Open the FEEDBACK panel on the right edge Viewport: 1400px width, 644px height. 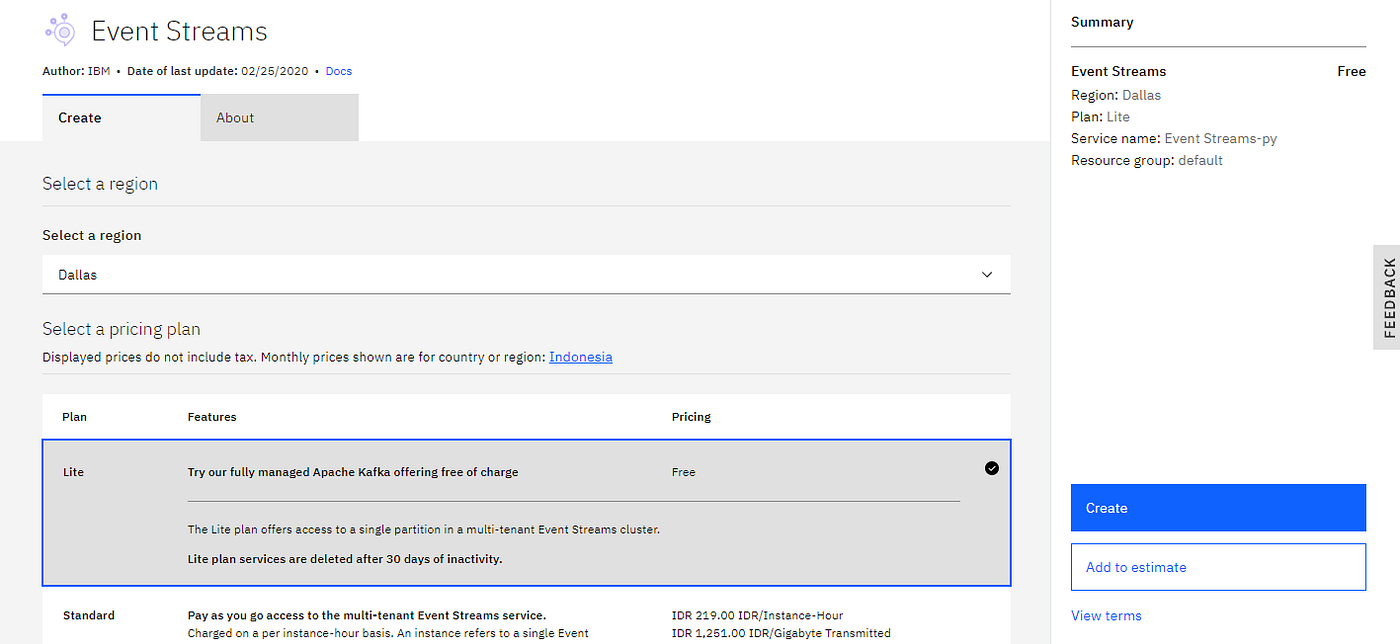coord(1388,297)
